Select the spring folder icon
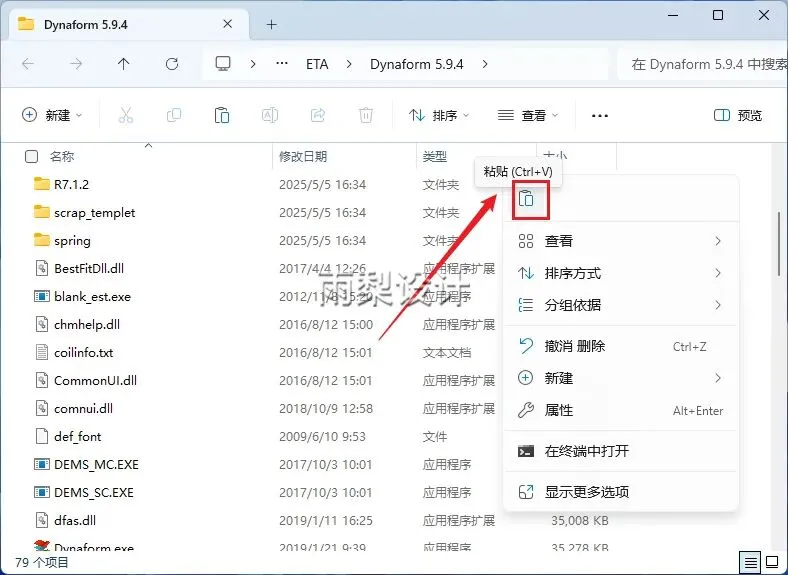This screenshot has width=788, height=575. (x=42, y=240)
